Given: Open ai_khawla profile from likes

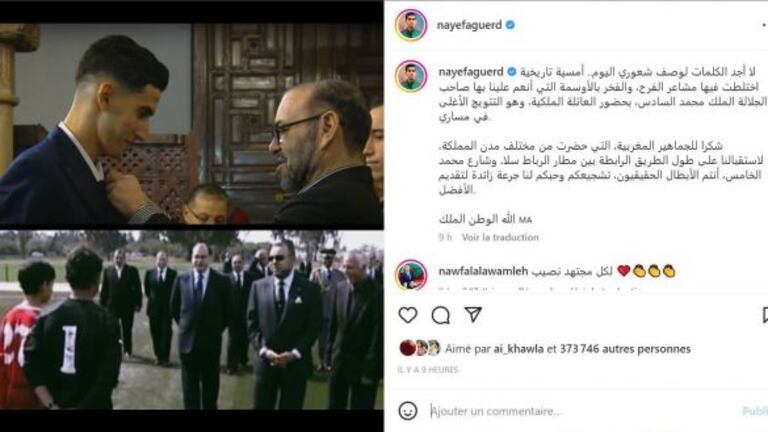Looking at the screenshot, I should [x=518, y=349].
